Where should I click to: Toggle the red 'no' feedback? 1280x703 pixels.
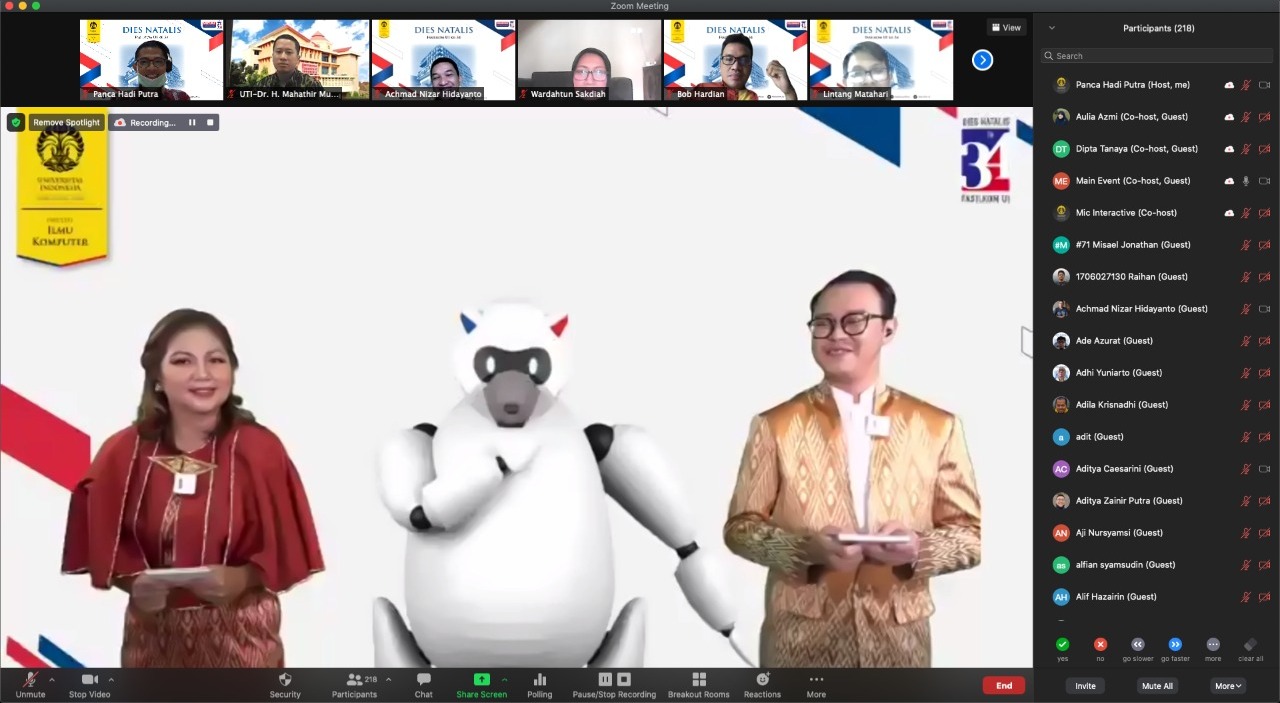[x=1099, y=645]
